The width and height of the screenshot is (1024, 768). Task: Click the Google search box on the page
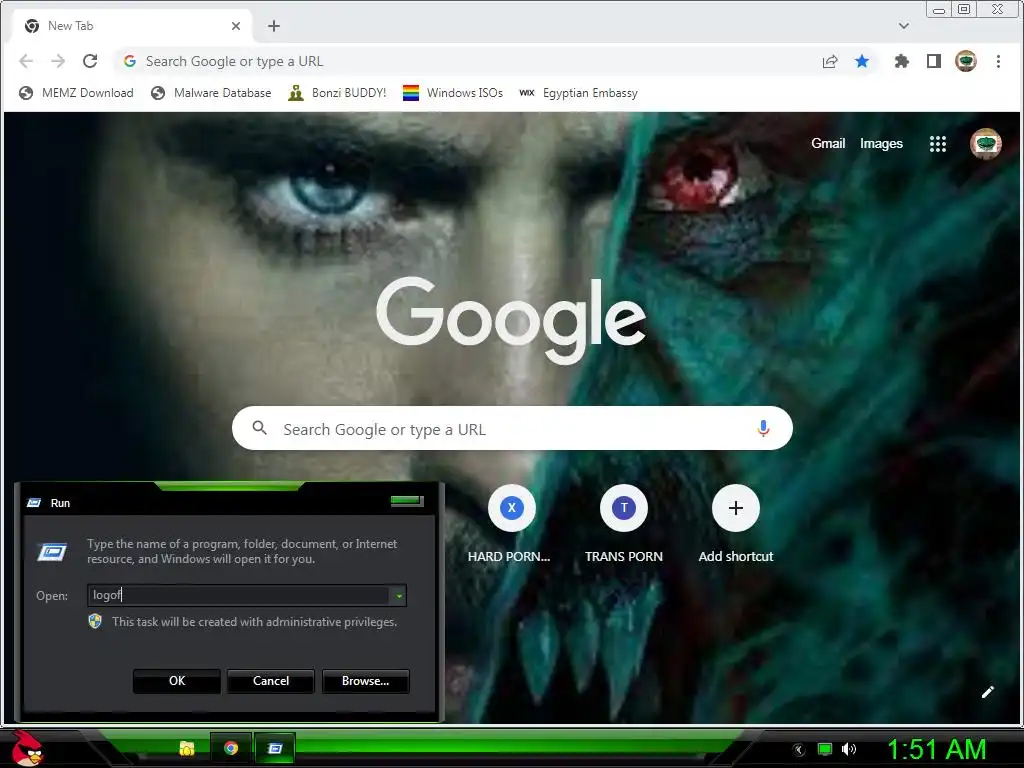(513, 428)
